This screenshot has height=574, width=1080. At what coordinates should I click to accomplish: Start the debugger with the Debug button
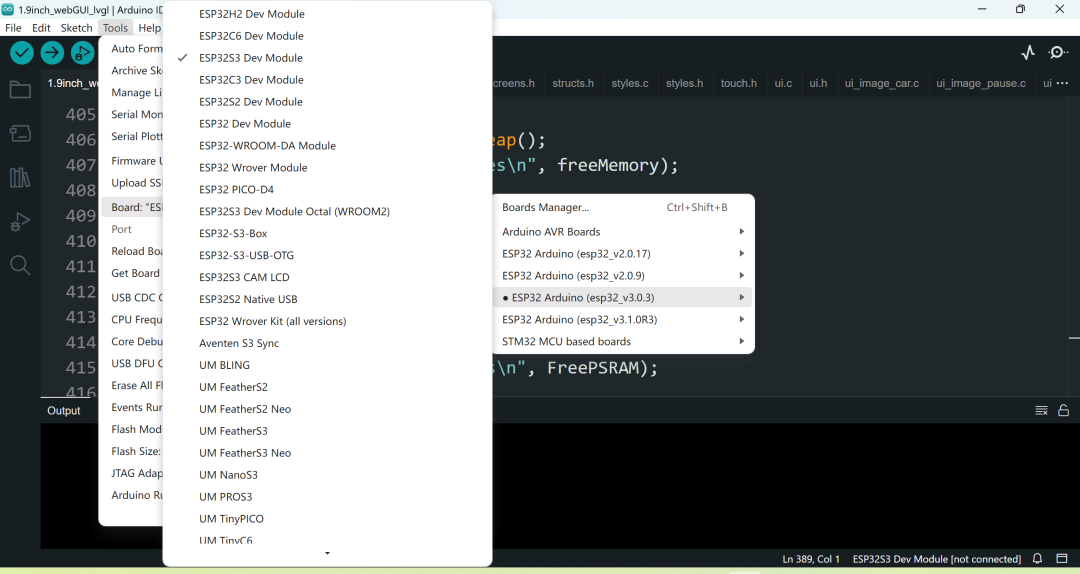point(82,52)
